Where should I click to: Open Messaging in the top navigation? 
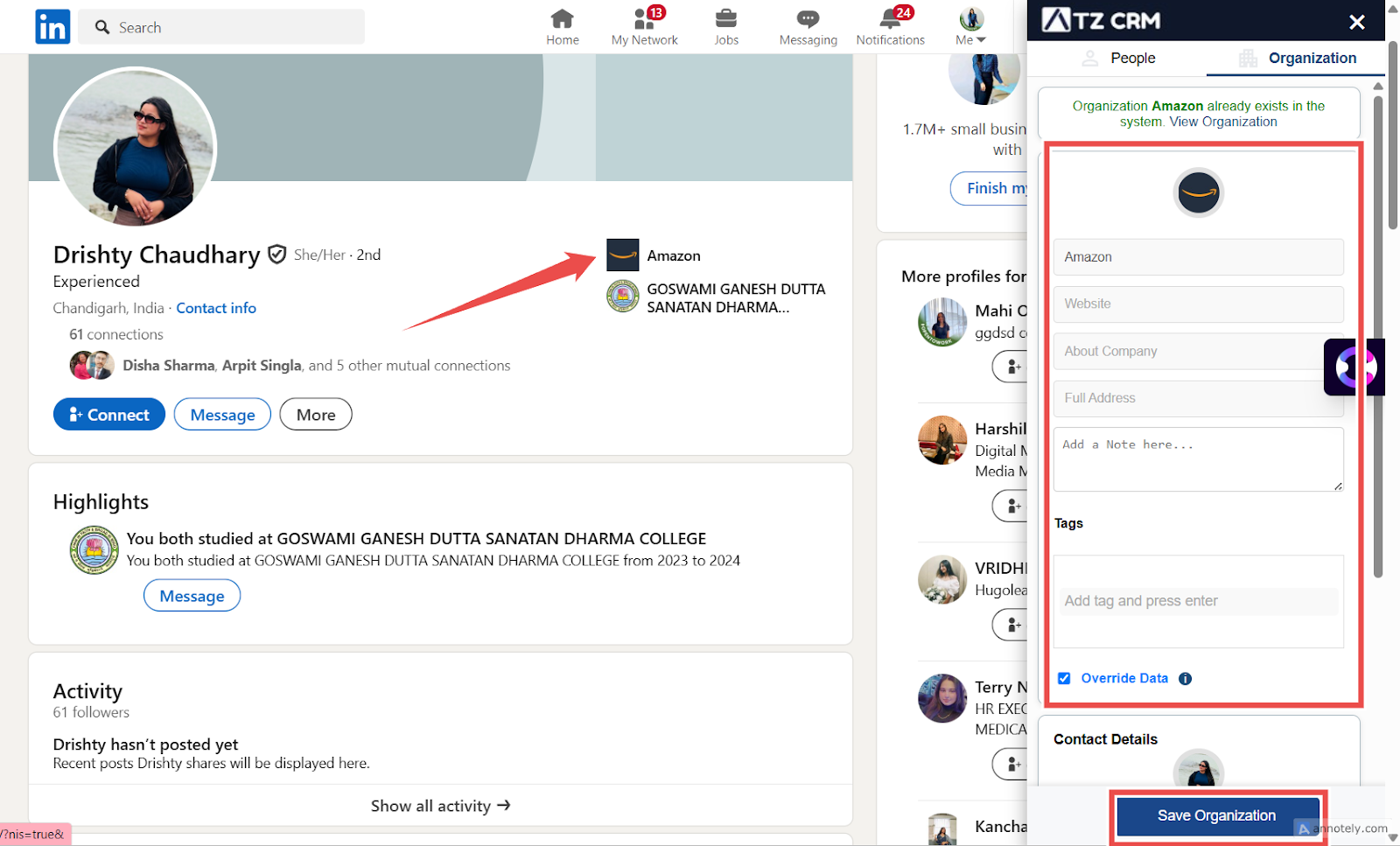pyautogui.click(x=808, y=27)
